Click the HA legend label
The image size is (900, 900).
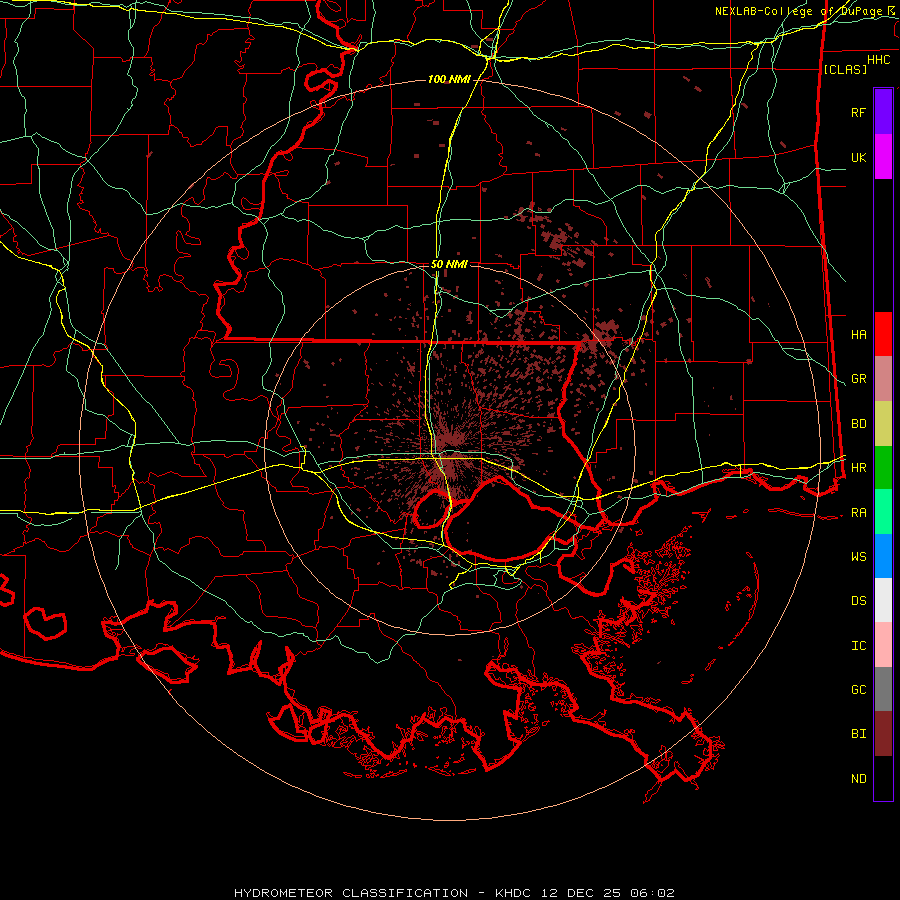(x=858, y=335)
